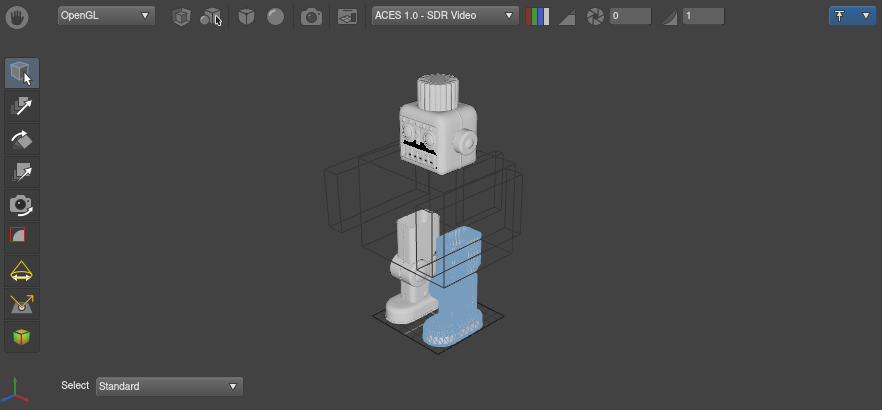
Task: Open the OpenGL renderer dropdown
Action: pyautogui.click(x=106, y=16)
